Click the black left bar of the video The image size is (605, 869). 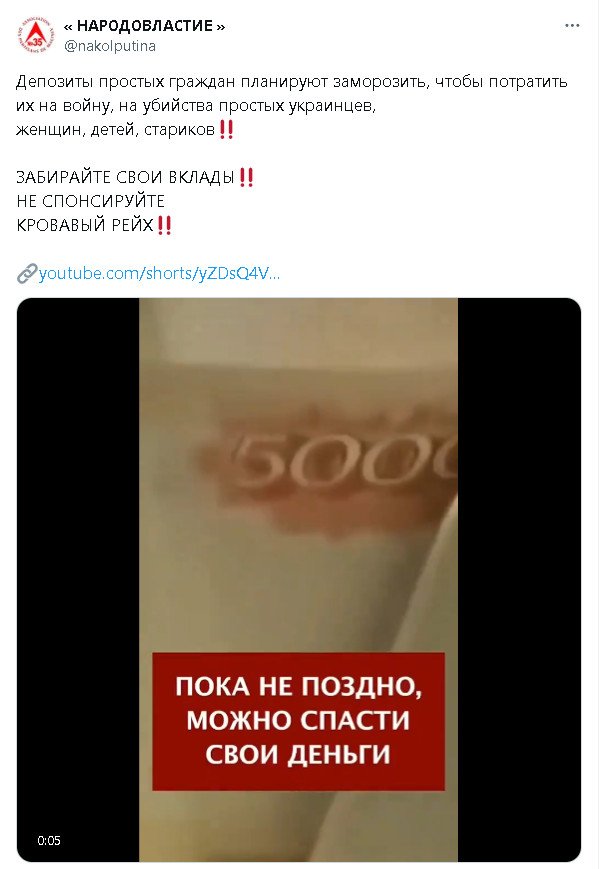[x=78, y=580]
